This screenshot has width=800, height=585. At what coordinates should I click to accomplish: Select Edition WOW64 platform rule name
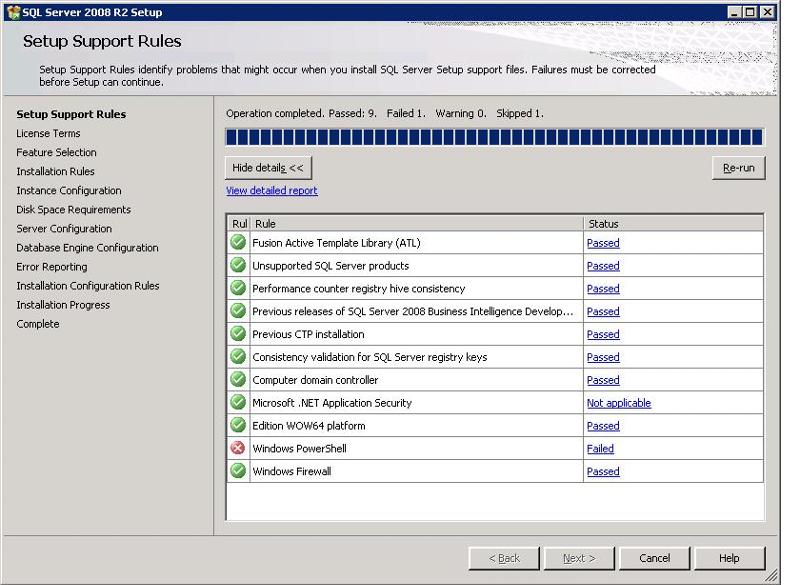[x=309, y=426]
